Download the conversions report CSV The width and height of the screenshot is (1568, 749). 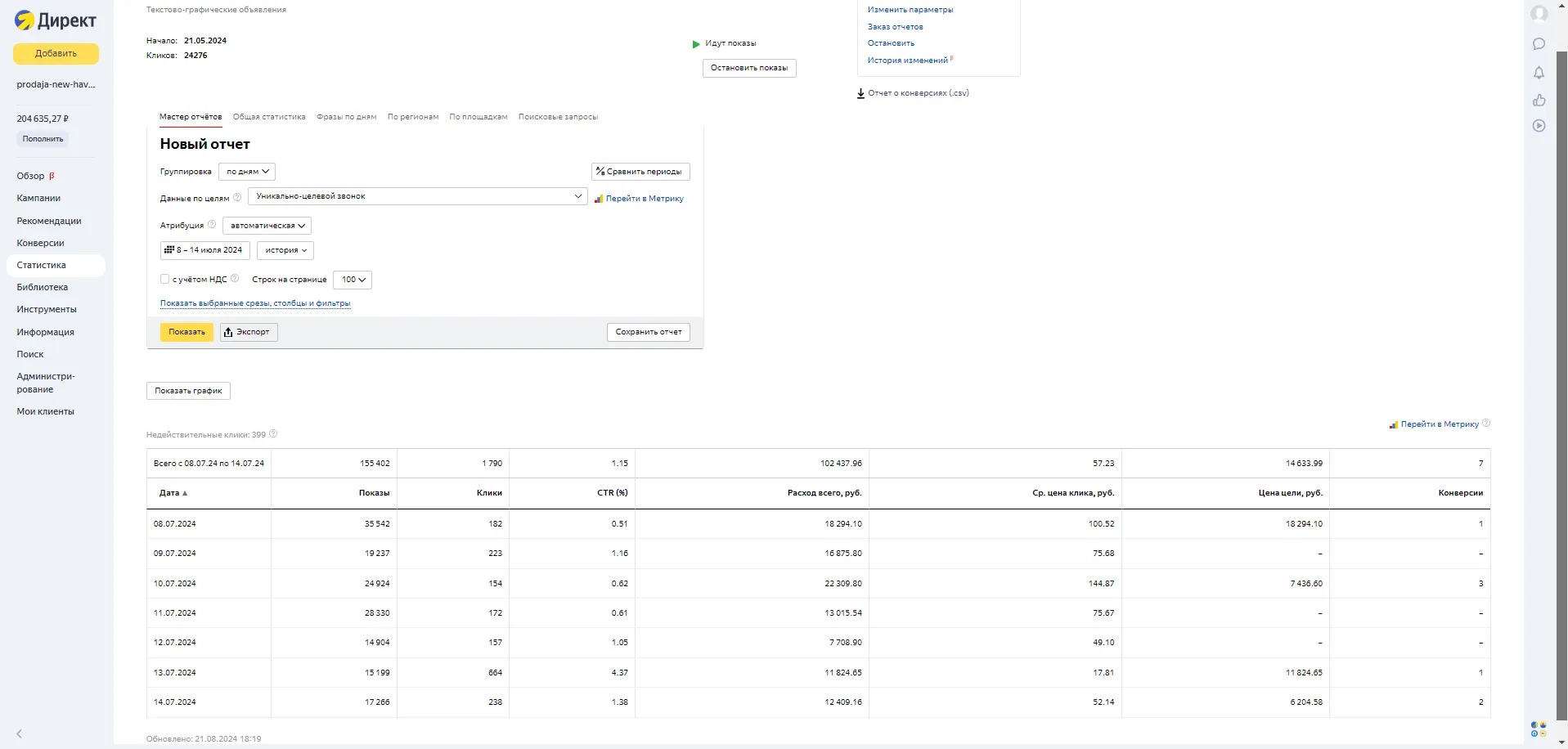pos(912,93)
